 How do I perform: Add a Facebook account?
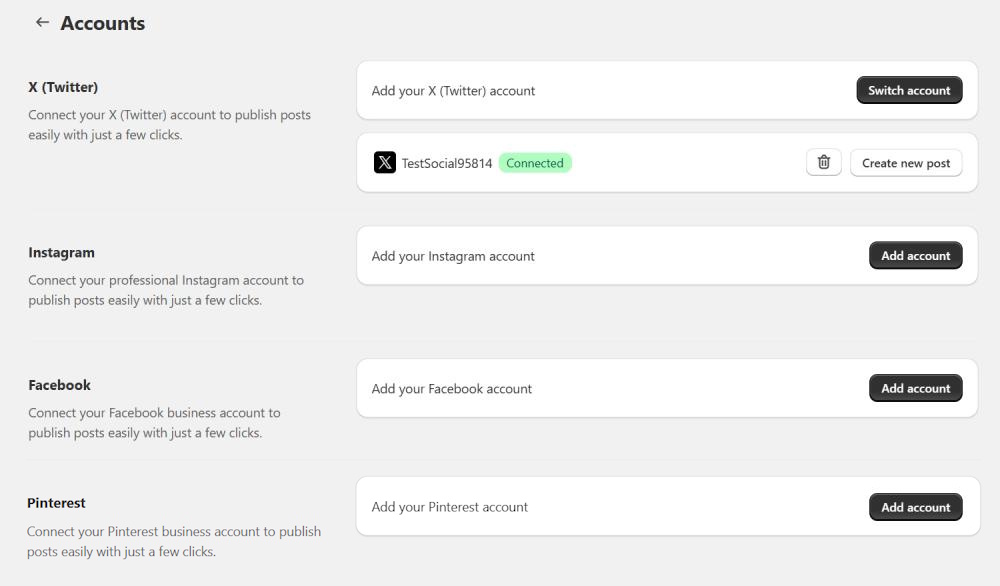(915, 389)
